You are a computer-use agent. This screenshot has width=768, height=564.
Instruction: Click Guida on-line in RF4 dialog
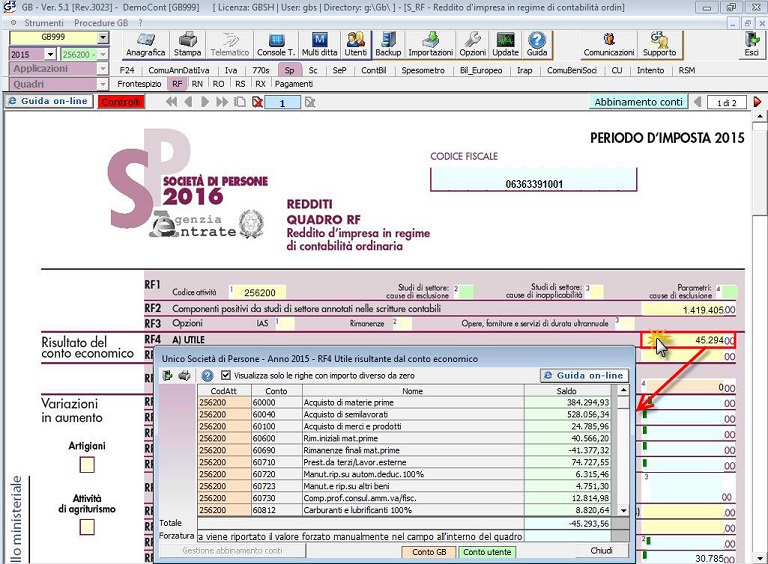[x=584, y=376]
